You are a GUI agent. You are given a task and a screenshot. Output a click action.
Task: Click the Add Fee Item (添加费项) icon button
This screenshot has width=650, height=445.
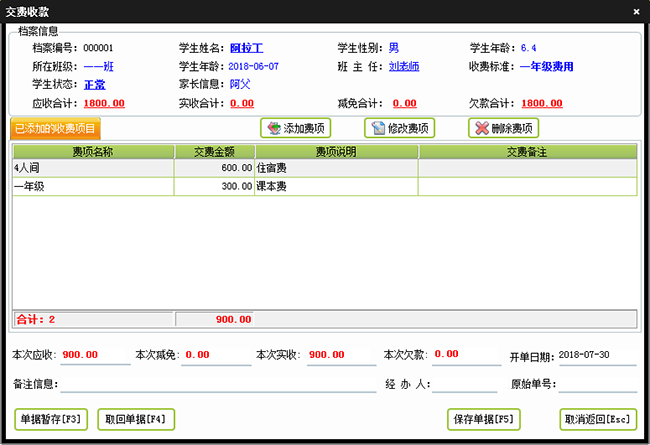coord(295,128)
